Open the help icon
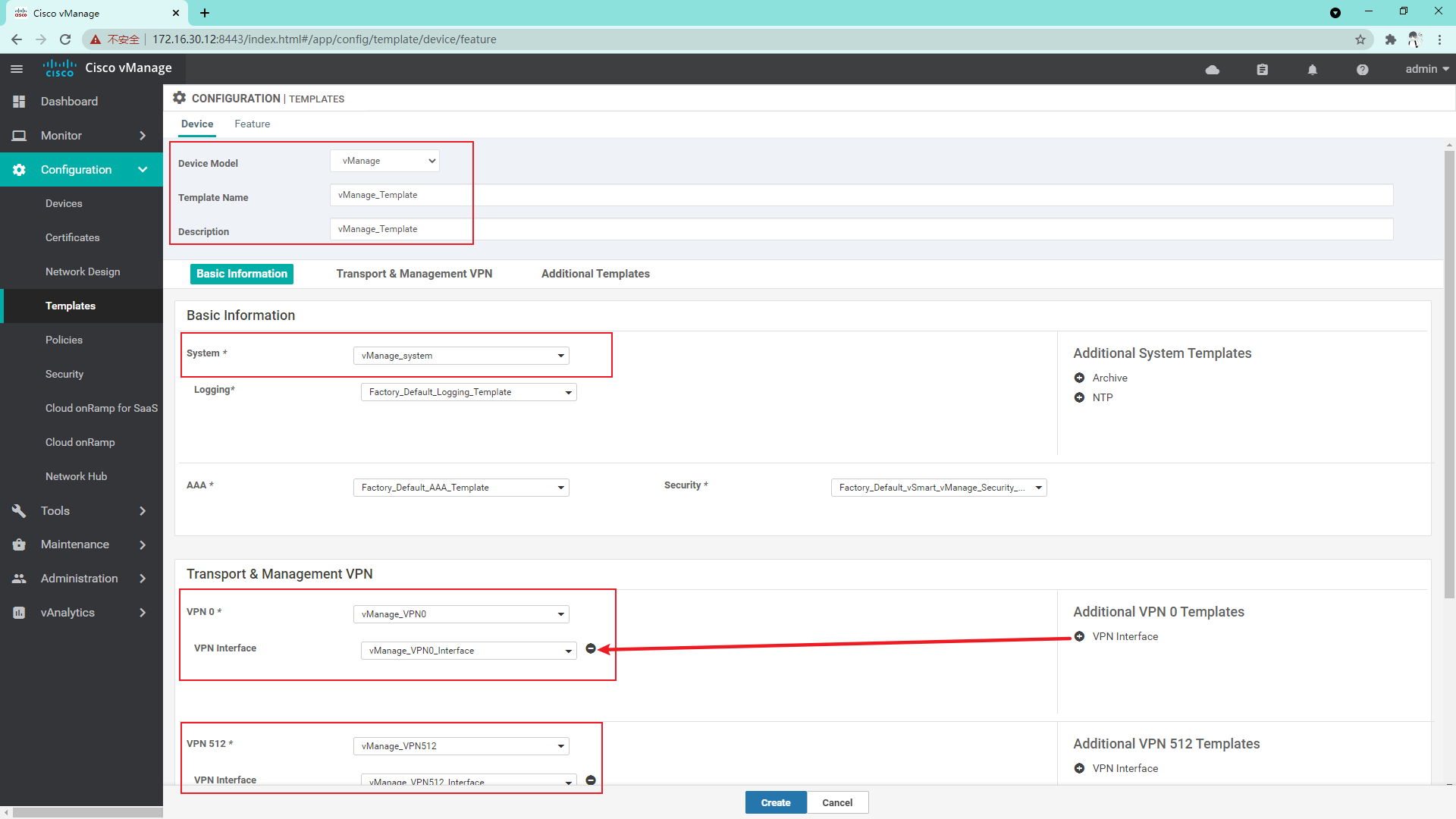 [x=1362, y=69]
